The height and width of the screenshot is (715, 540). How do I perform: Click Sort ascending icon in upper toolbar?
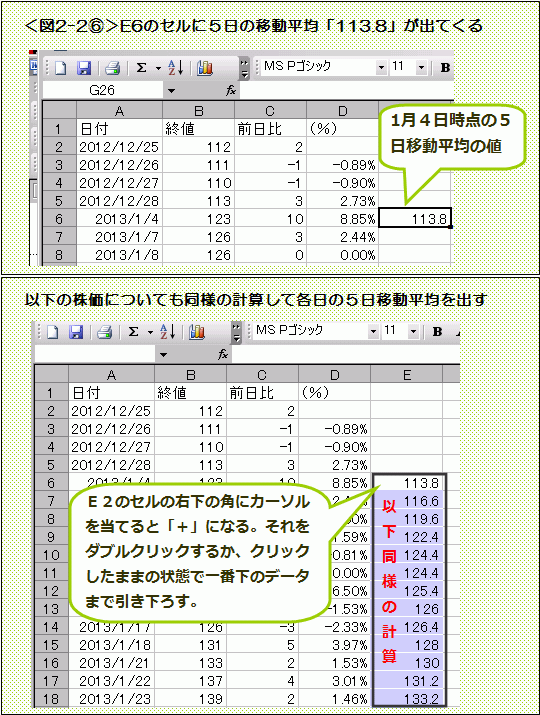tap(176, 68)
